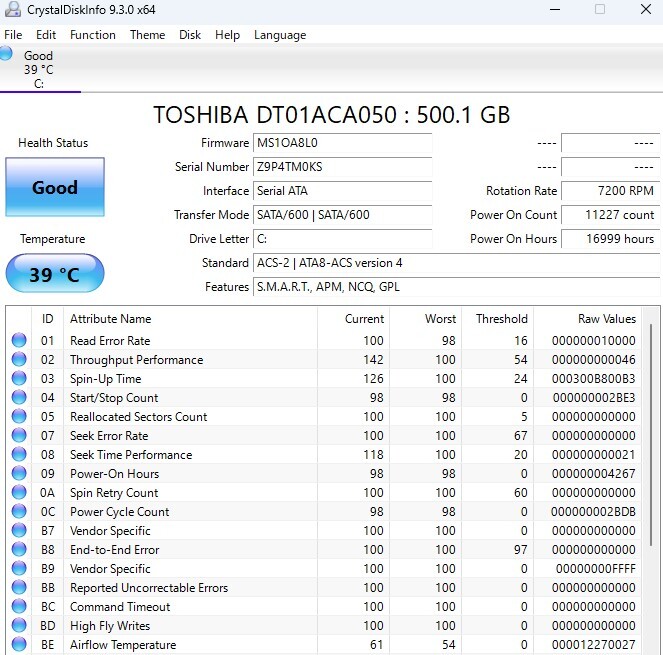
Task: Click the status orb for Reallocated Sectors Count
Action: [19, 417]
